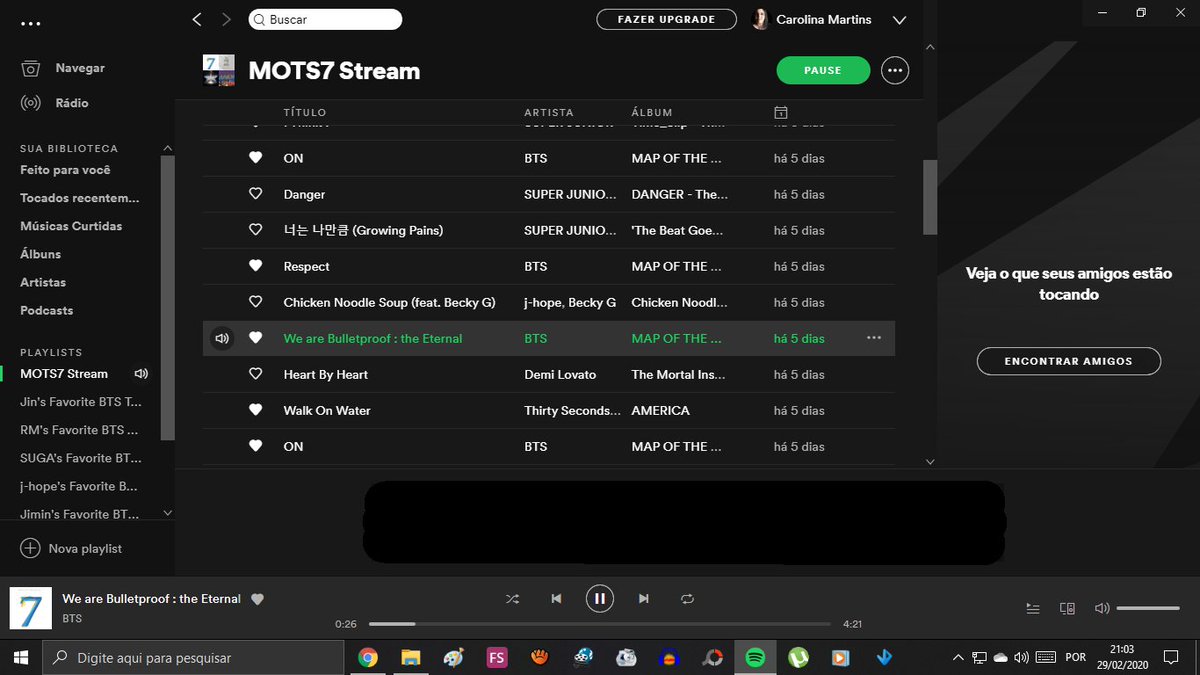Screen dimensions: 1200x675
Task: Click the Spotify taskbar icon
Action: (x=756, y=657)
